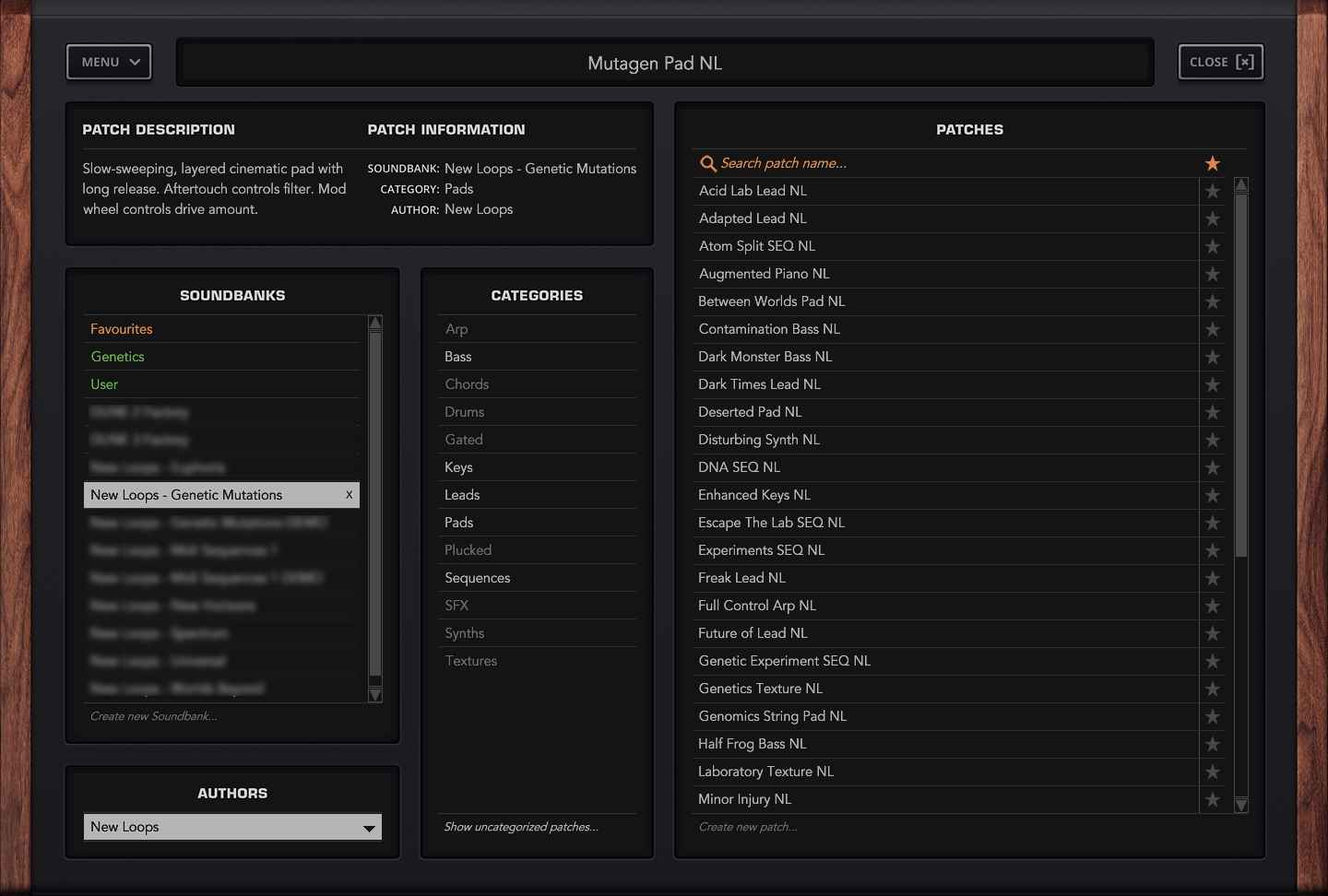The height and width of the screenshot is (896, 1328).
Task: Click the favorites filter star above the patch list
Action: pyautogui.click(x=1212, y=163)
